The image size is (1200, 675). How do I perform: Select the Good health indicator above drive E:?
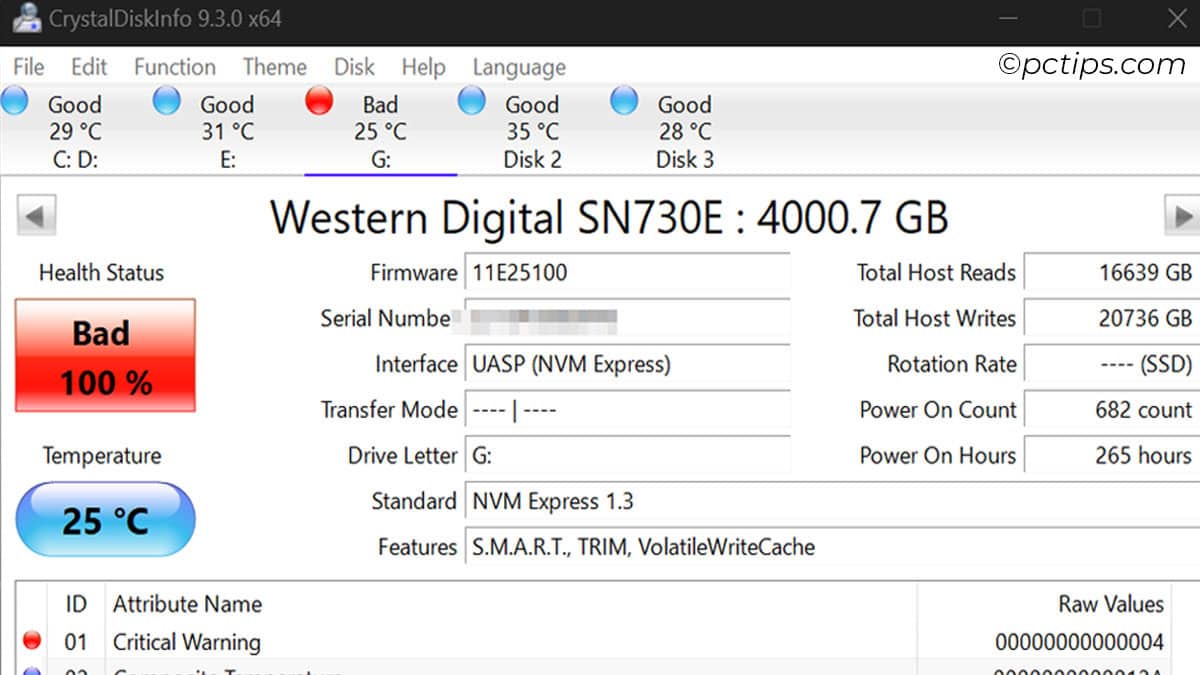point(165,100)
